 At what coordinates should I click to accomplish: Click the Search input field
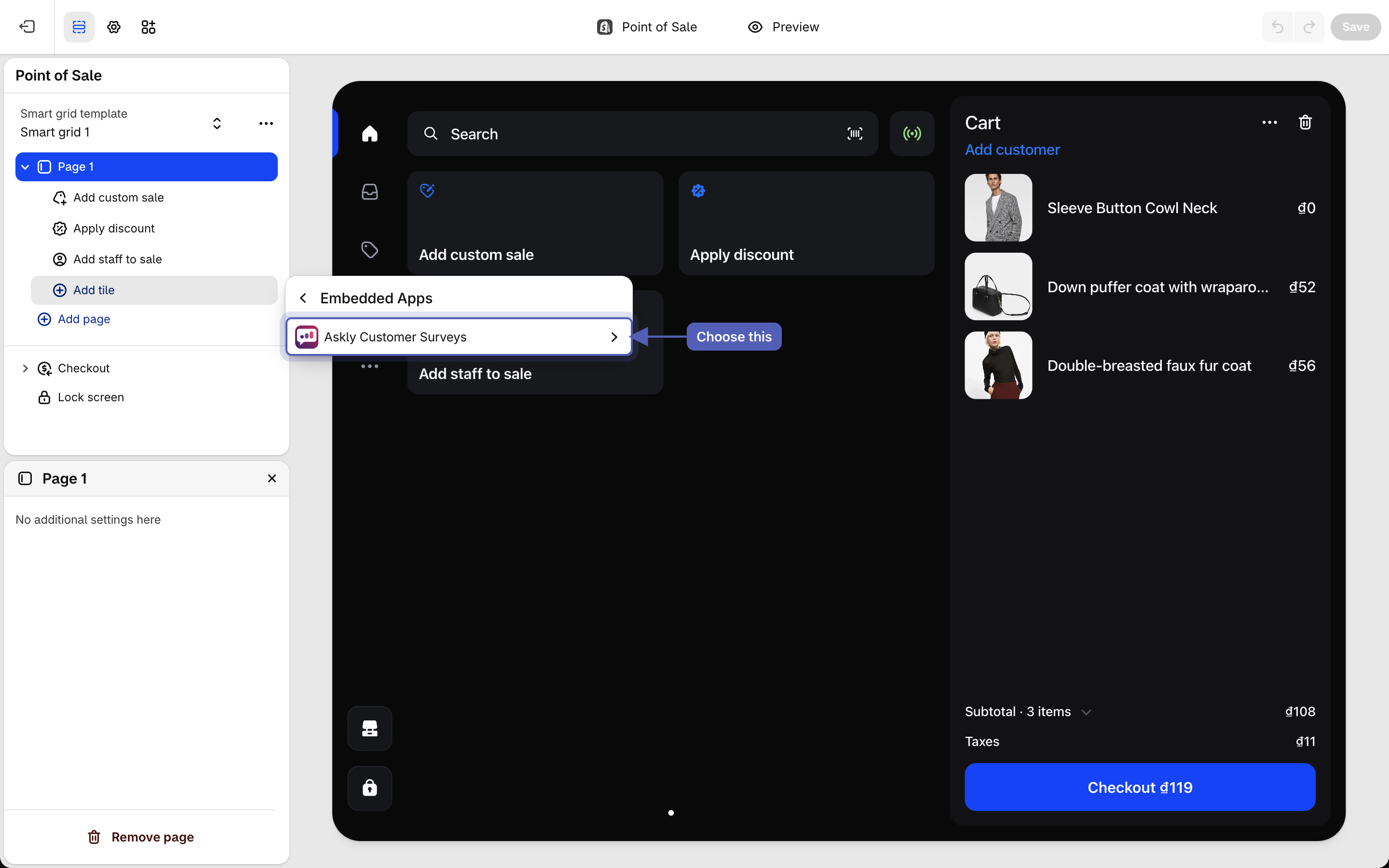point(643,134)
